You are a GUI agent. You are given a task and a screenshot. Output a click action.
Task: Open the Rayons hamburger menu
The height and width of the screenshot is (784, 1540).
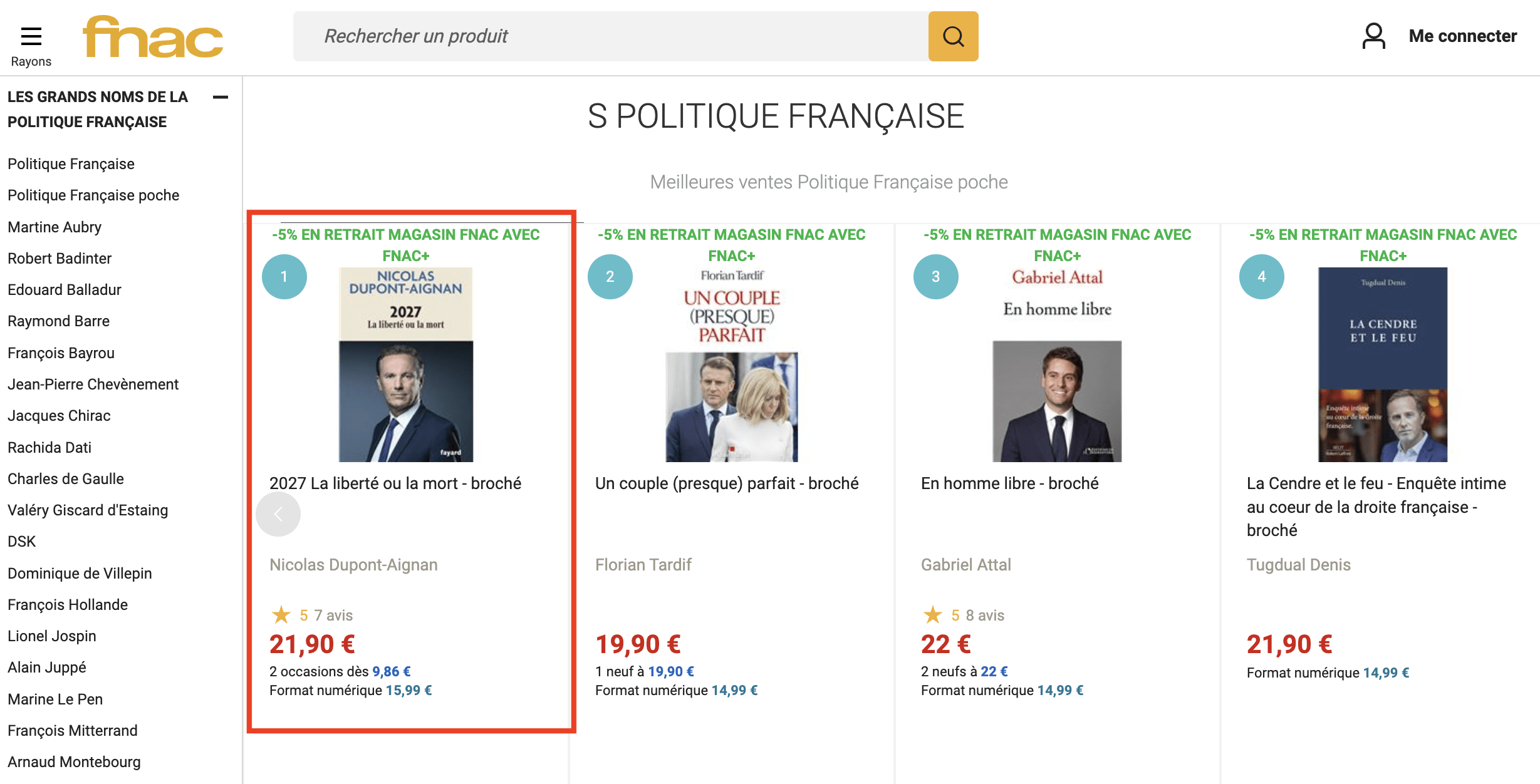[31, 45]
